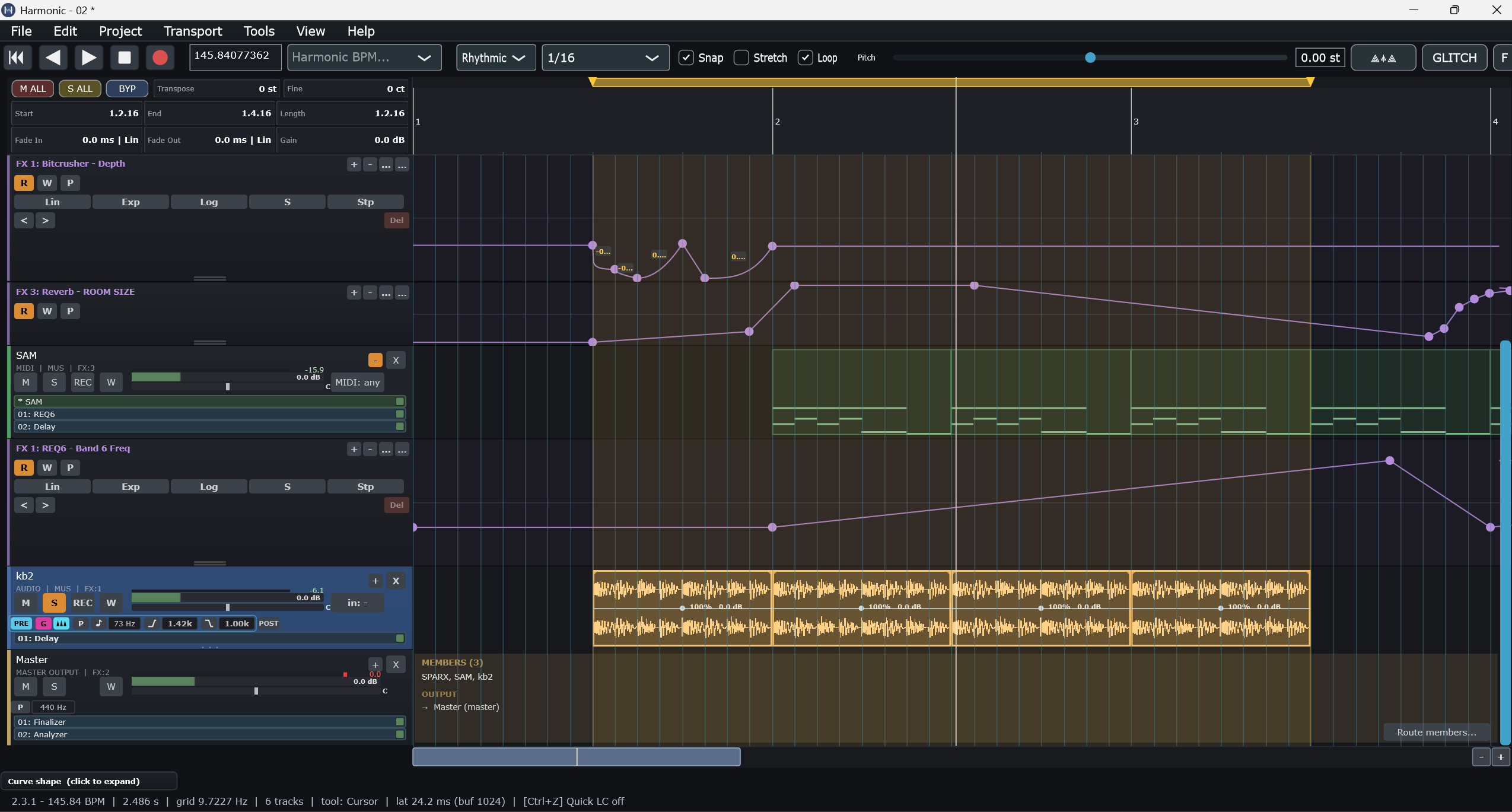Toggle S ALL solo-all button

coord(80,88)
